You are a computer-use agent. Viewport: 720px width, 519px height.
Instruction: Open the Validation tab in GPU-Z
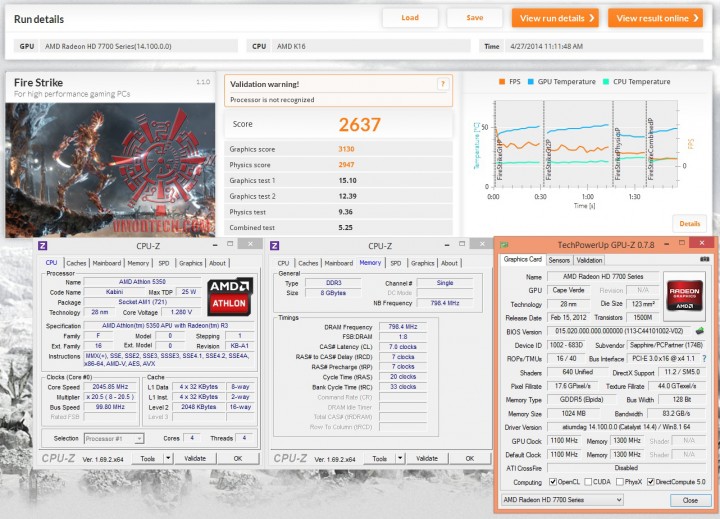(590, 260)
